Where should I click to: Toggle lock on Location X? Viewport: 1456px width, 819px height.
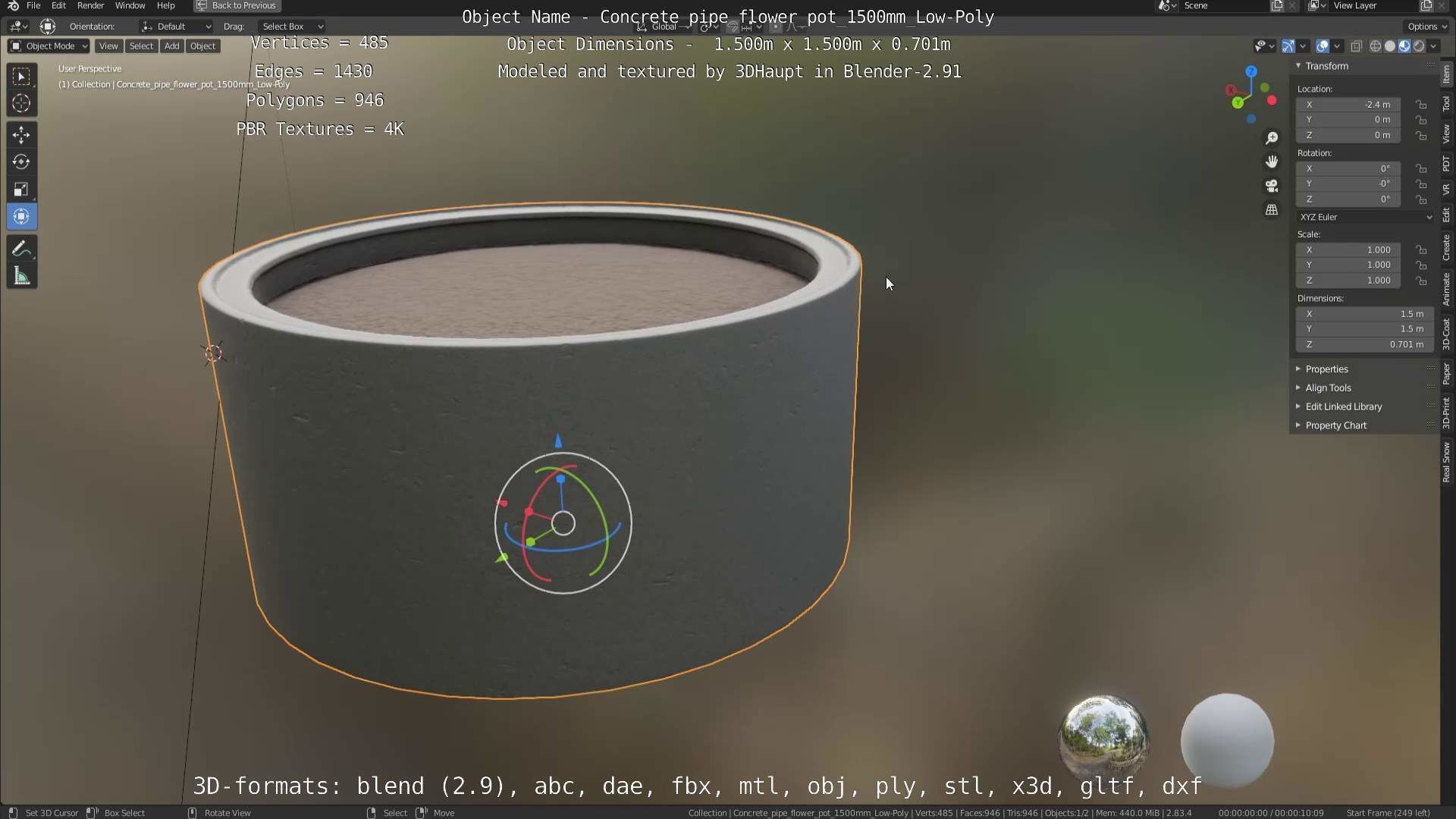pyautogui.click(x=1422, y=105)
